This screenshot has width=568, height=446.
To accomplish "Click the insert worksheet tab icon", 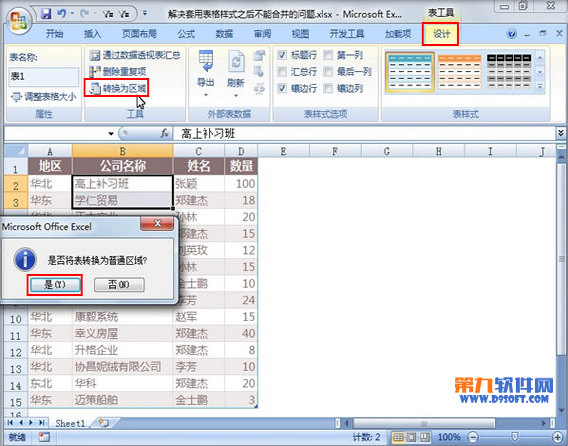I will click(104, 423).
